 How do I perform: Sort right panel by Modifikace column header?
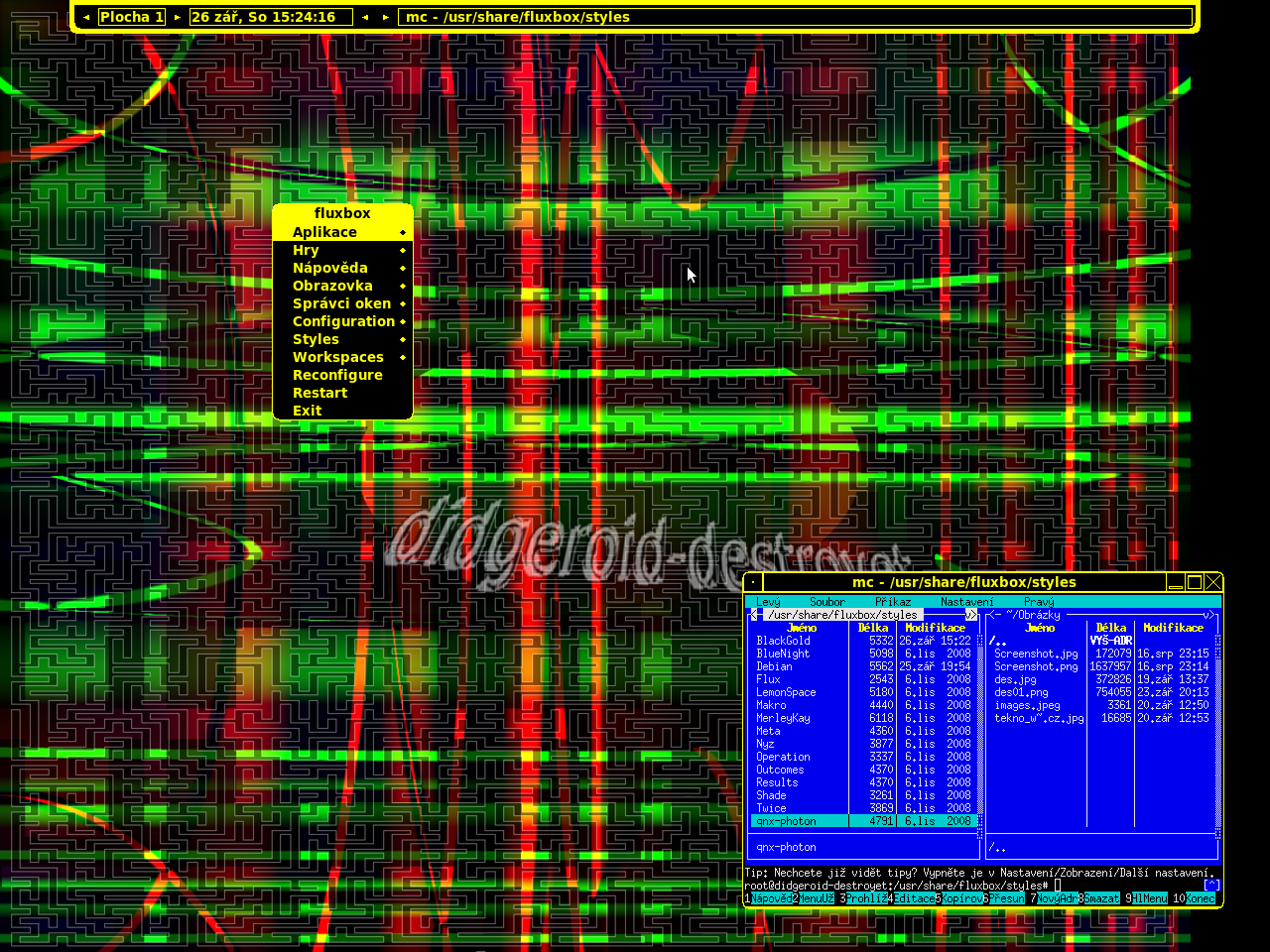click(1173, 628)
